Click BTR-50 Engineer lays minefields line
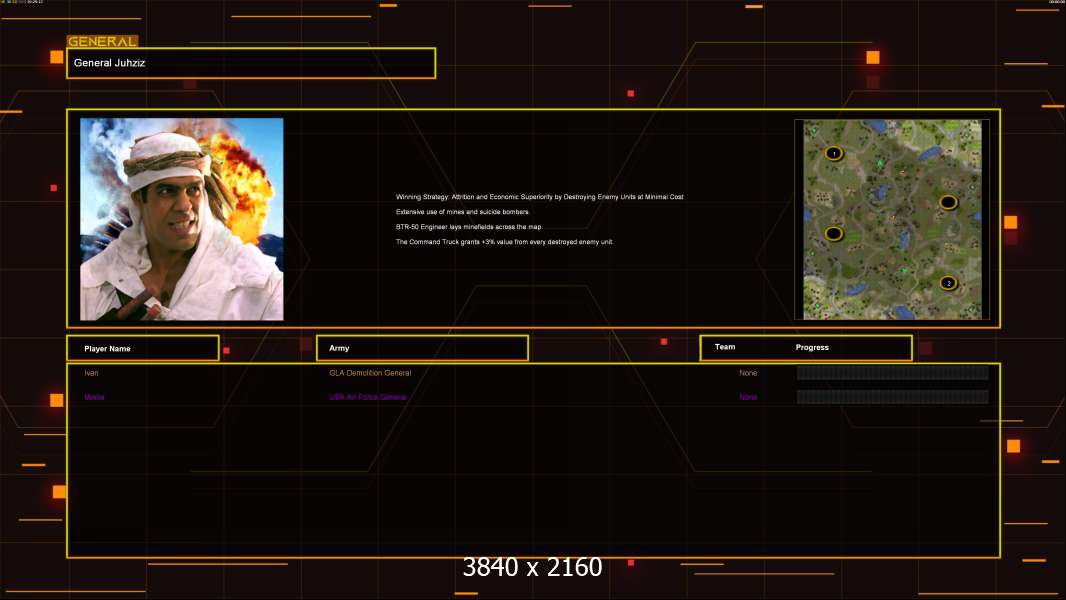Viewport: 1066px width, 600px height. pos(469,227)
